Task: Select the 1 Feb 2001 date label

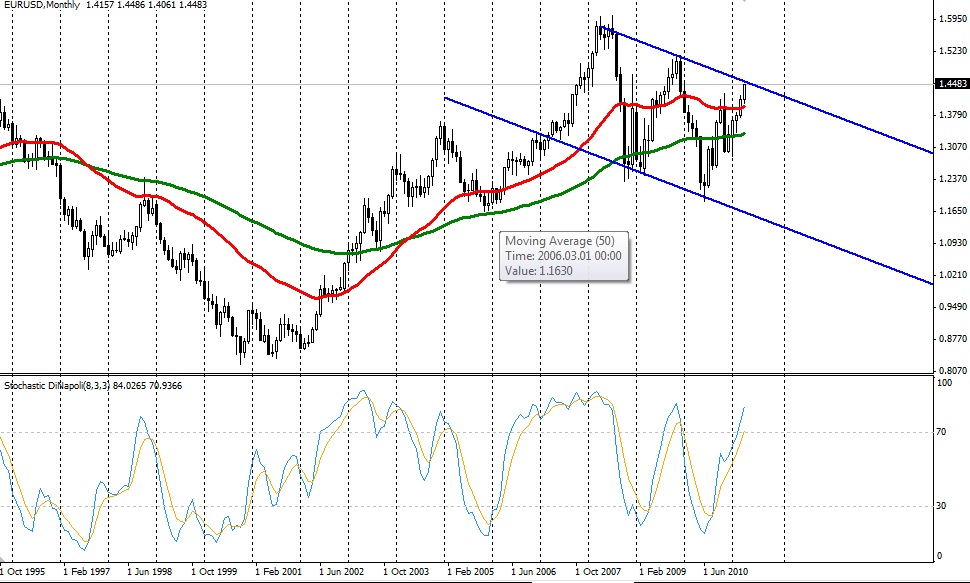Action: pyautogui.click(x=277, y=574)
